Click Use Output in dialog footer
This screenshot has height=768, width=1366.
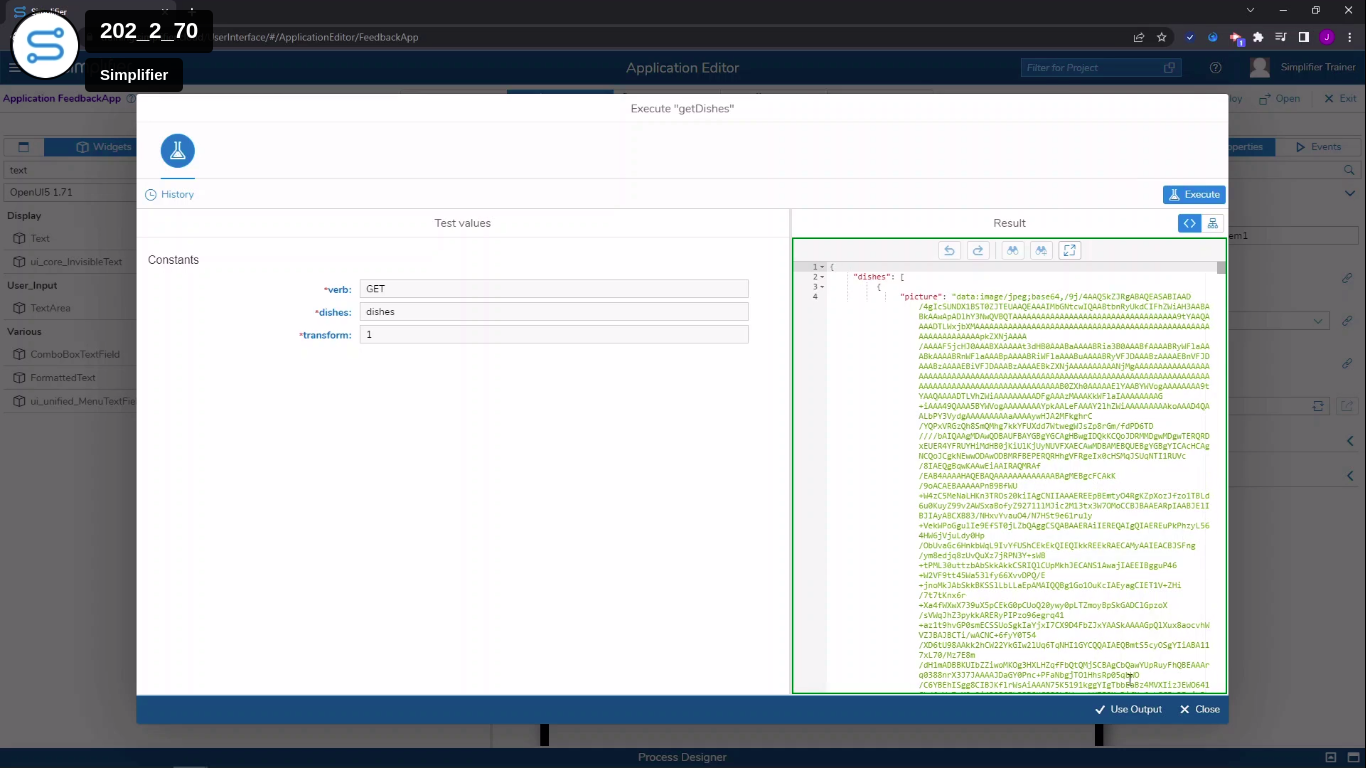coord(1128,709)
